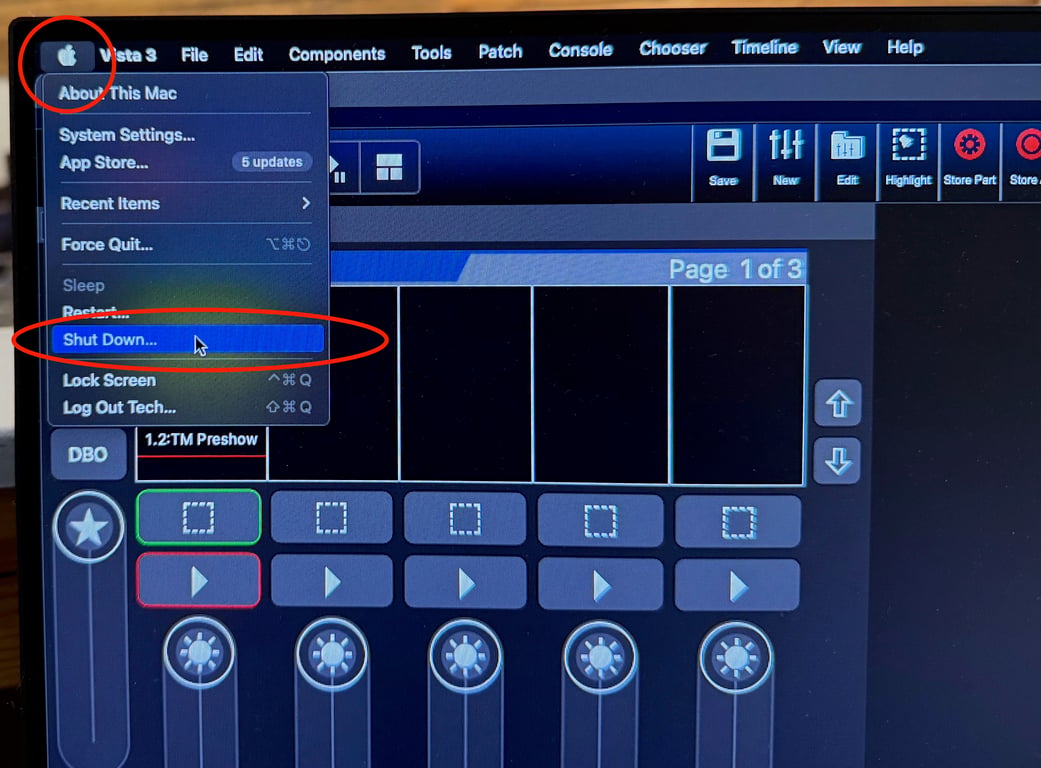Go to next playback page with down arrow
This screenshot has width=1041, height=768.
[x=837, y=460]
